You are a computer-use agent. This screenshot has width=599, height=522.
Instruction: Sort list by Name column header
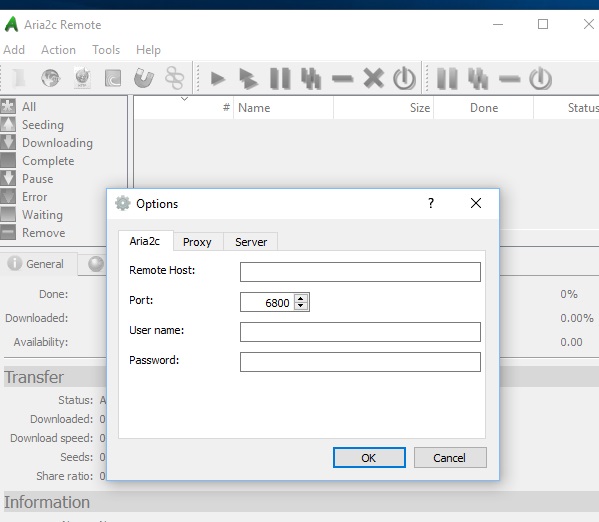283,108
